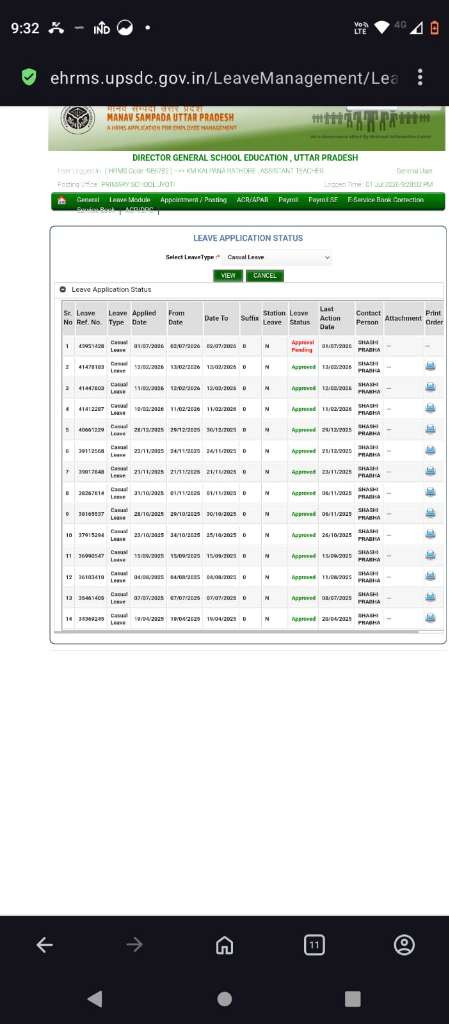
Task: Open the General menu
Action: pyautogui.click(x=87, y=200)
